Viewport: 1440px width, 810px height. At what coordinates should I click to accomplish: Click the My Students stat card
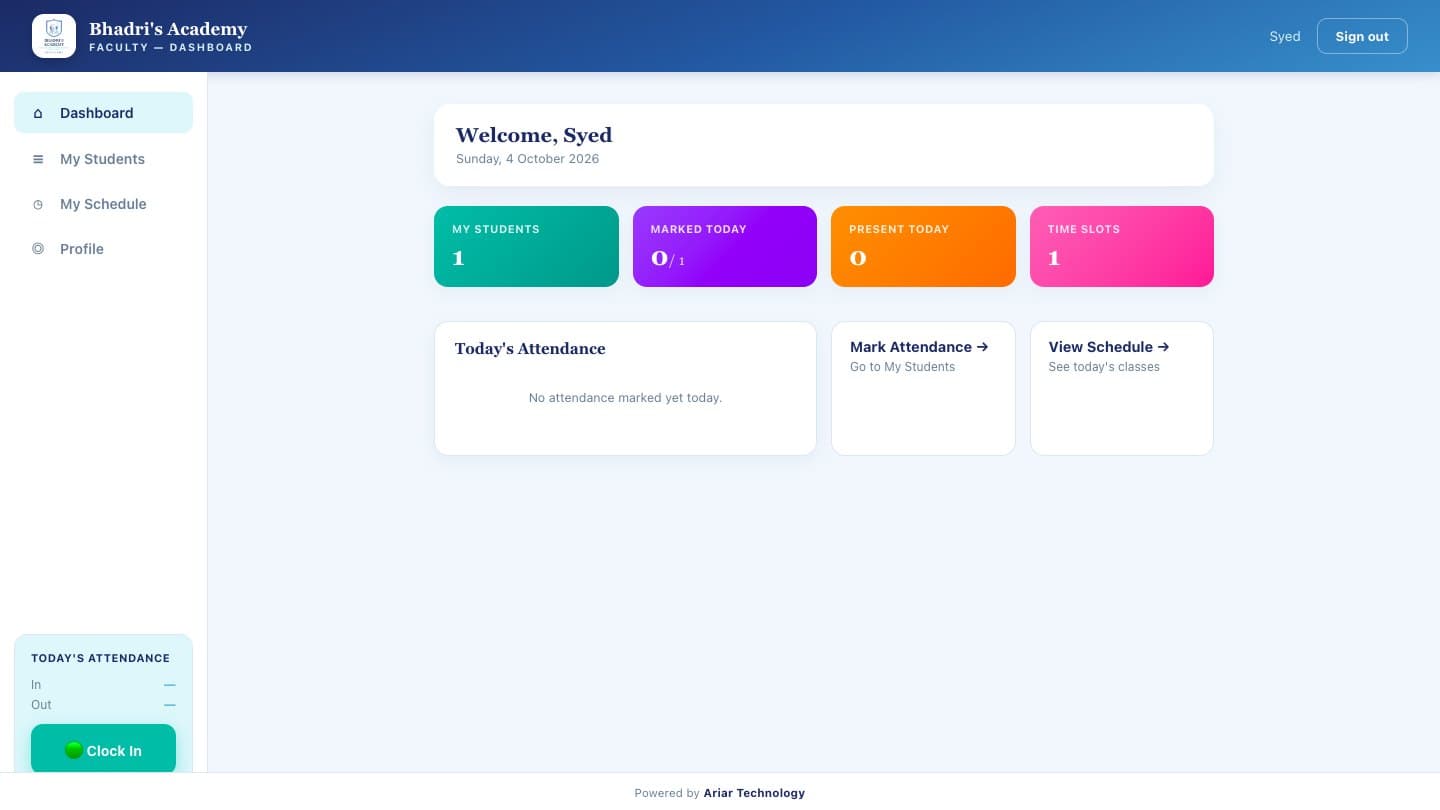click(x=526, y=246)
